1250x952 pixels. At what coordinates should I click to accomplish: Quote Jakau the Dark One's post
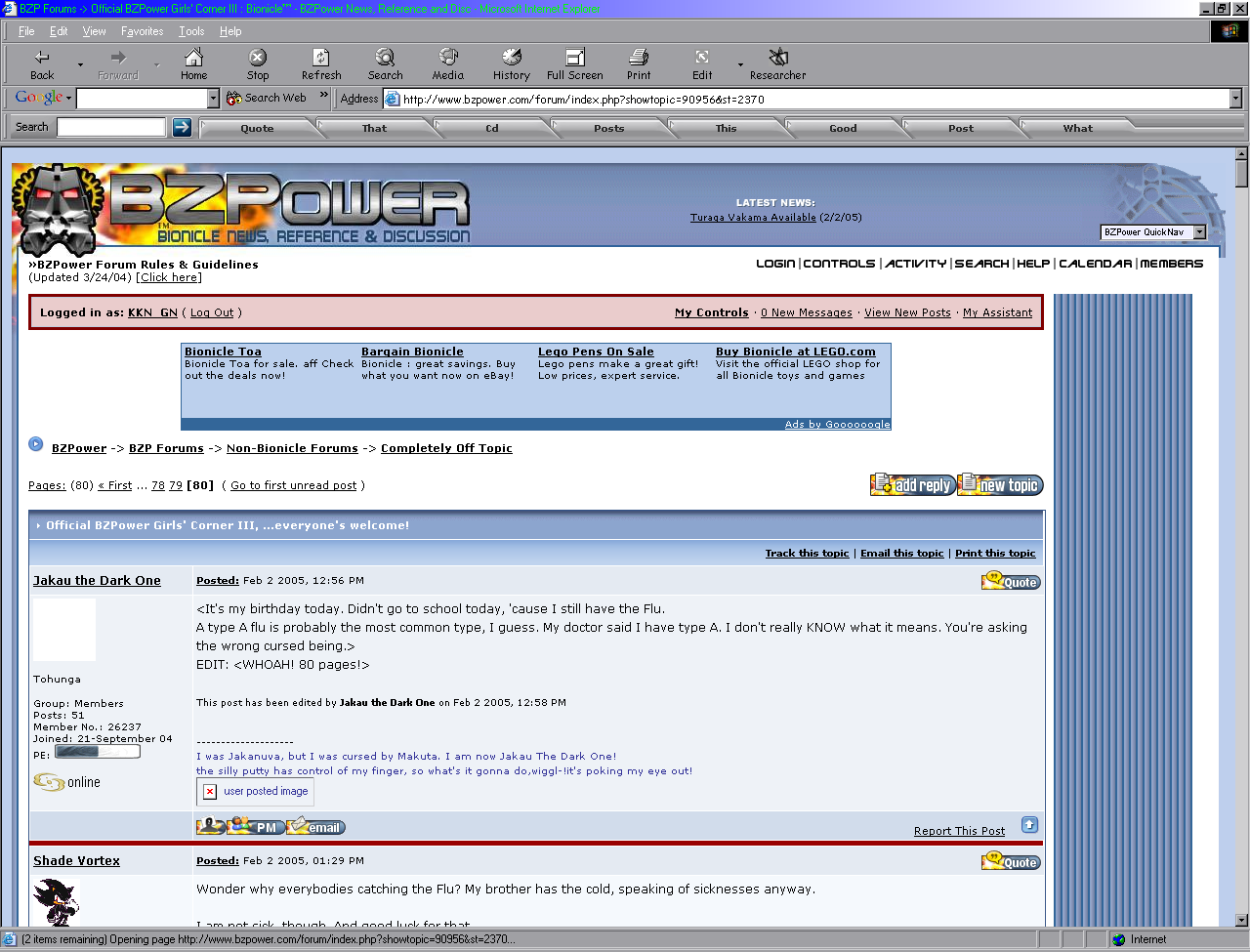(1011, 580)
